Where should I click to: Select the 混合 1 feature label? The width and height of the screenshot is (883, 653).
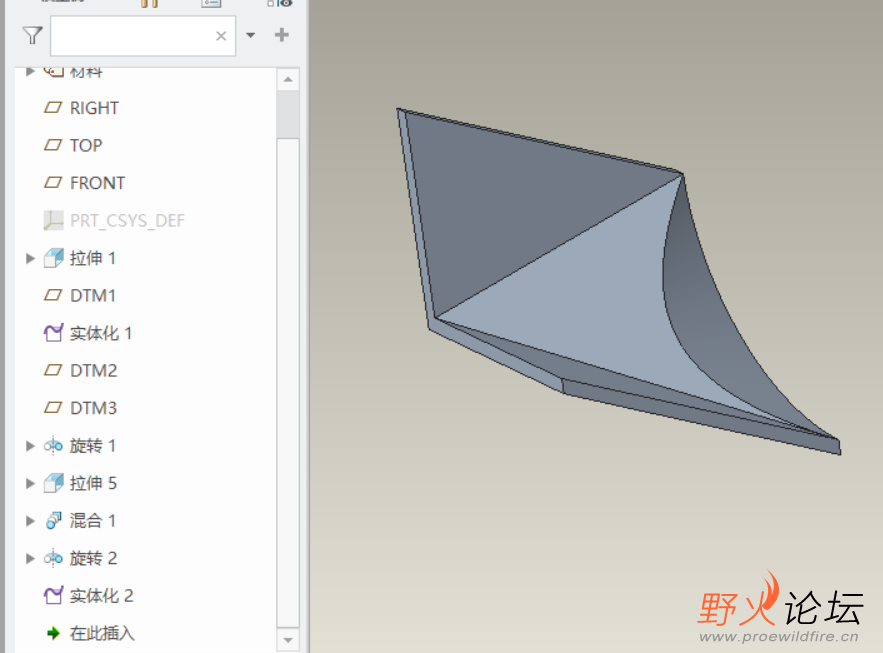click(93, 521)
